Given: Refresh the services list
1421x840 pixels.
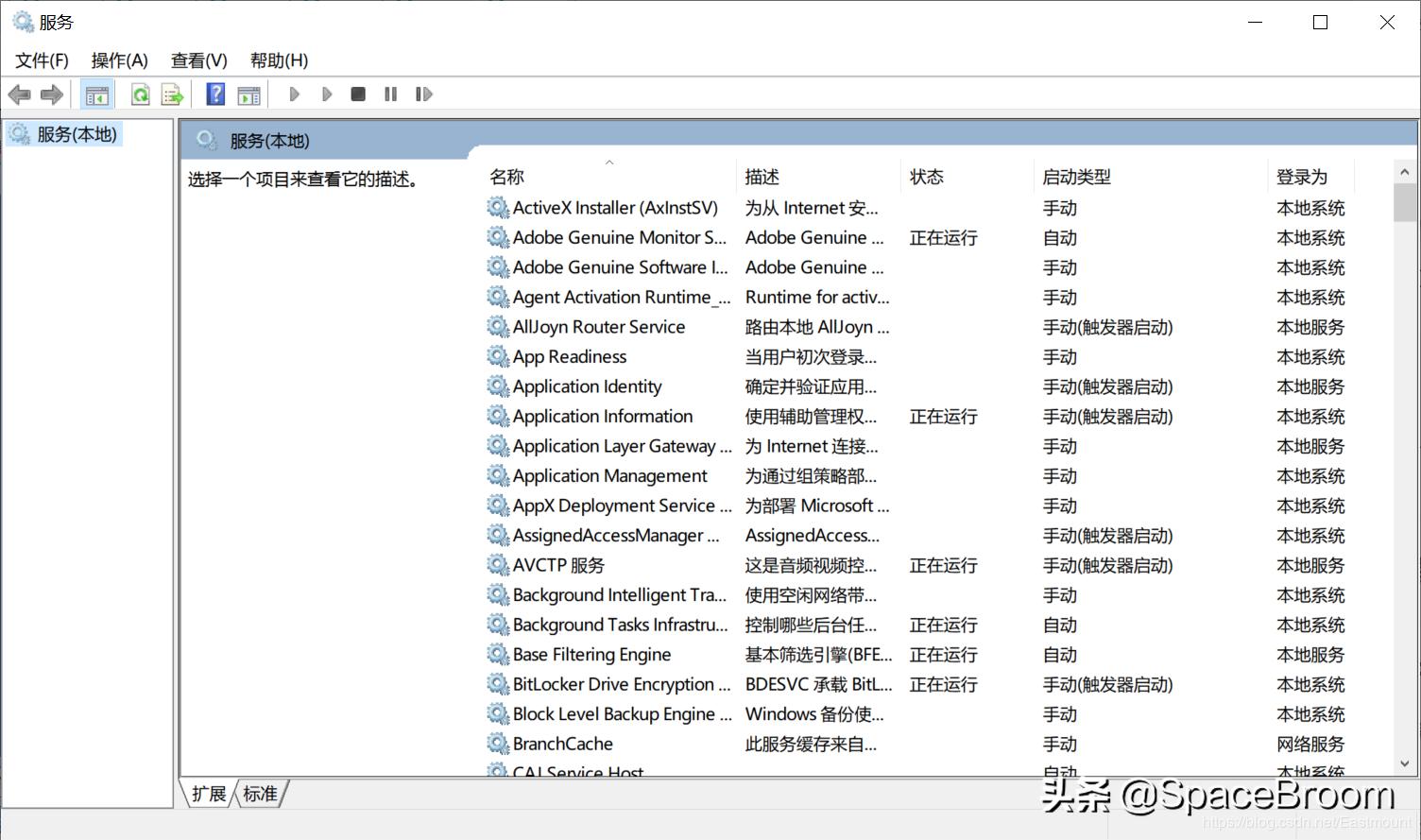Looking at the screenshot, I should coord(139,94).
